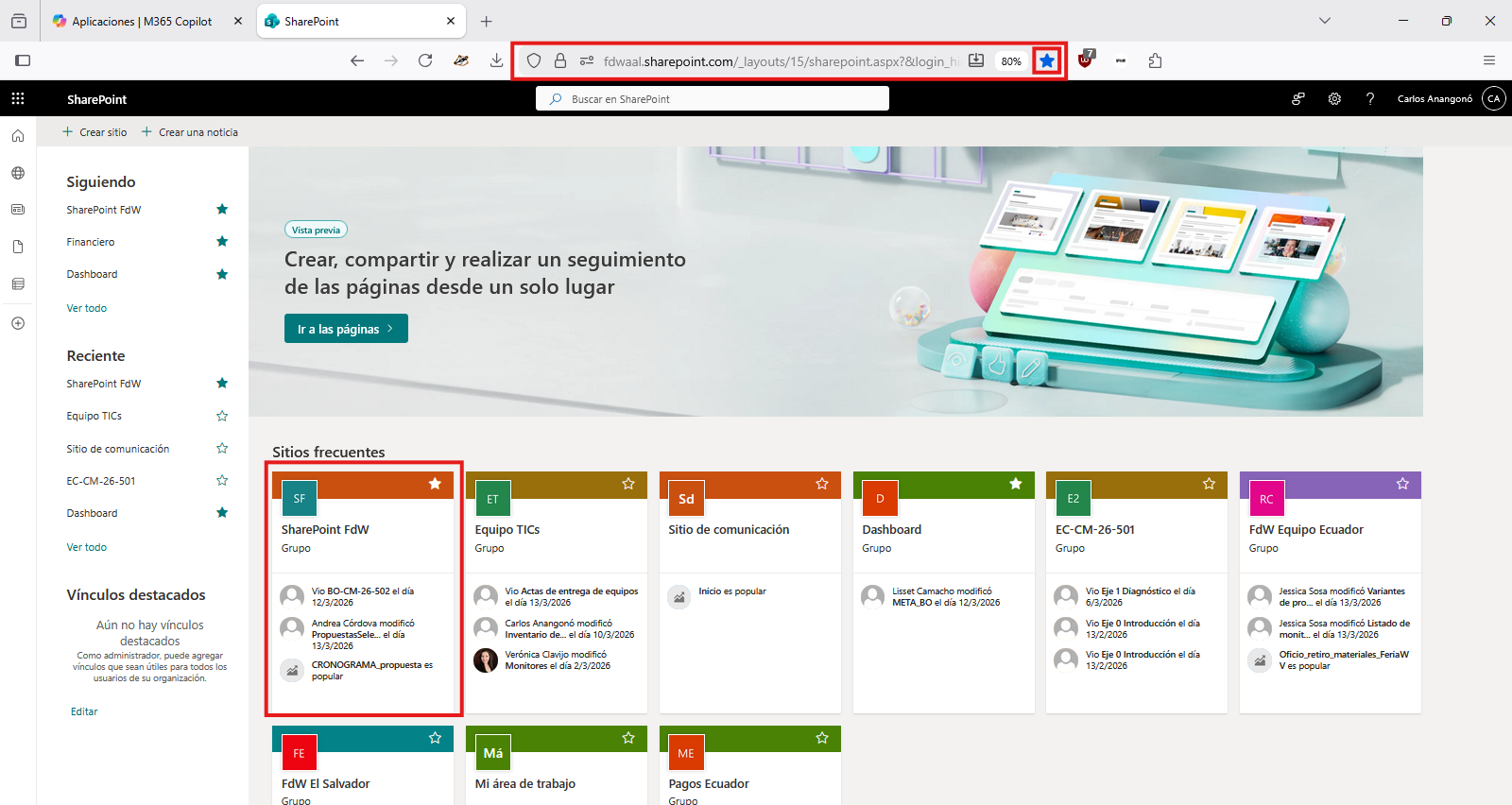Open FdW Equipo Ecuador card title
Screen dimensions: 1512x805
click(1306, 530)
